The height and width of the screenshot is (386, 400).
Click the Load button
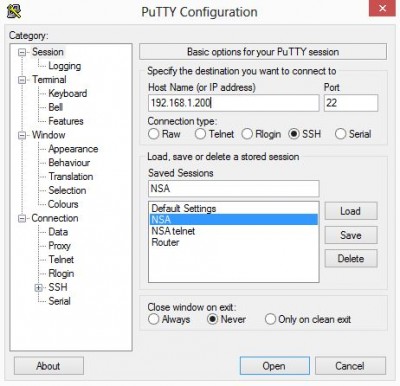point(351,211)
